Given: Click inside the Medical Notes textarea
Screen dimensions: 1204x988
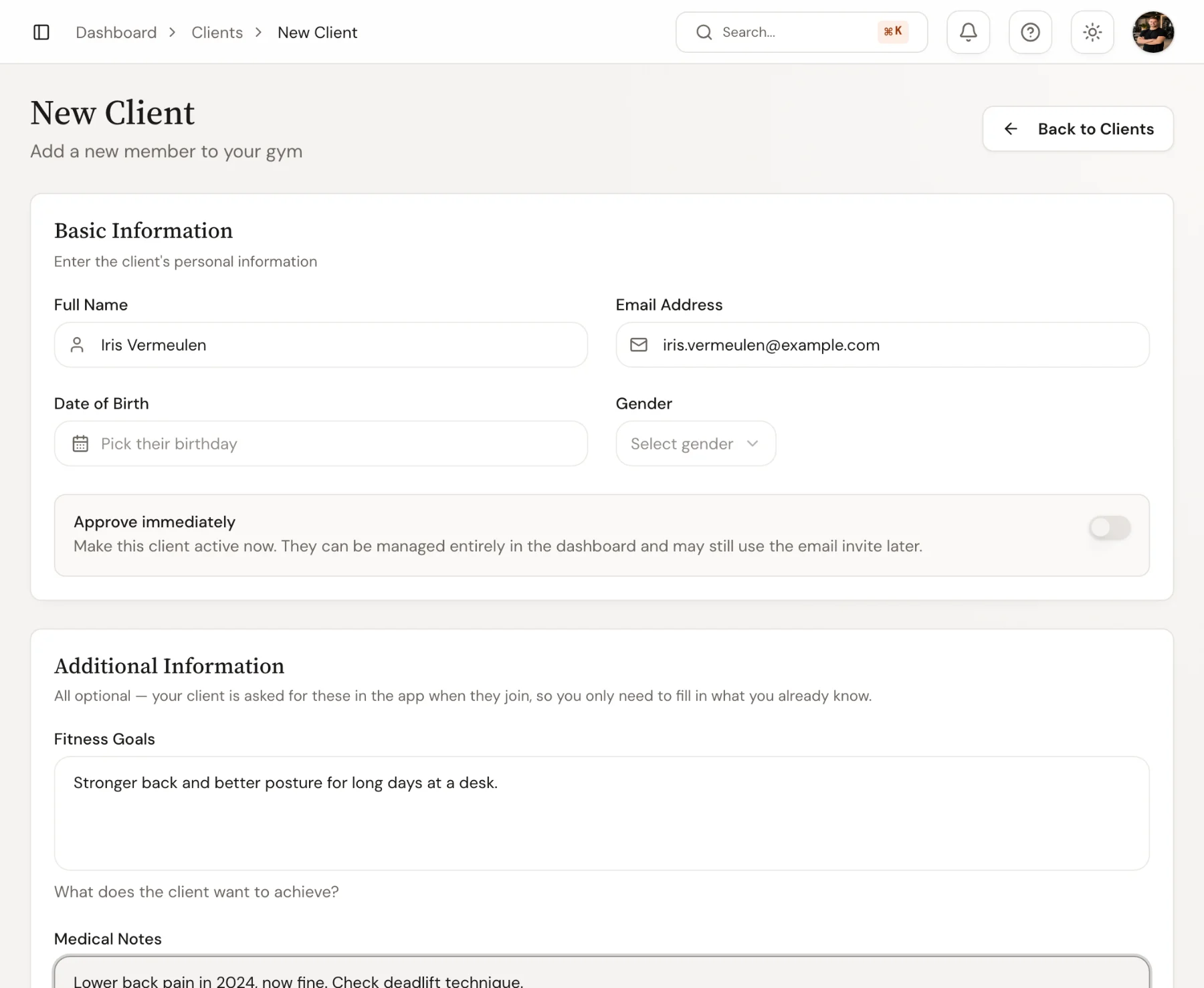Looking at the screenshot, I should 601,972.
